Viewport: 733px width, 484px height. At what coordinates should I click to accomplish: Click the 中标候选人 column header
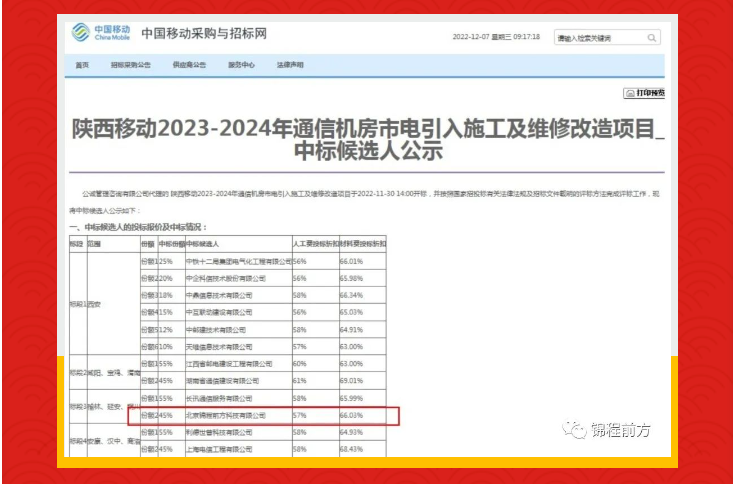coord(203,243)
